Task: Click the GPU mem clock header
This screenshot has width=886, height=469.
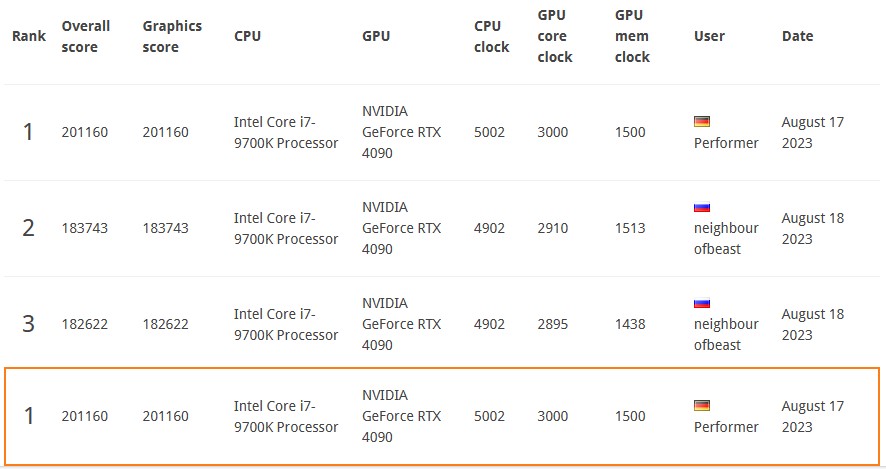Action: (632, 36)
